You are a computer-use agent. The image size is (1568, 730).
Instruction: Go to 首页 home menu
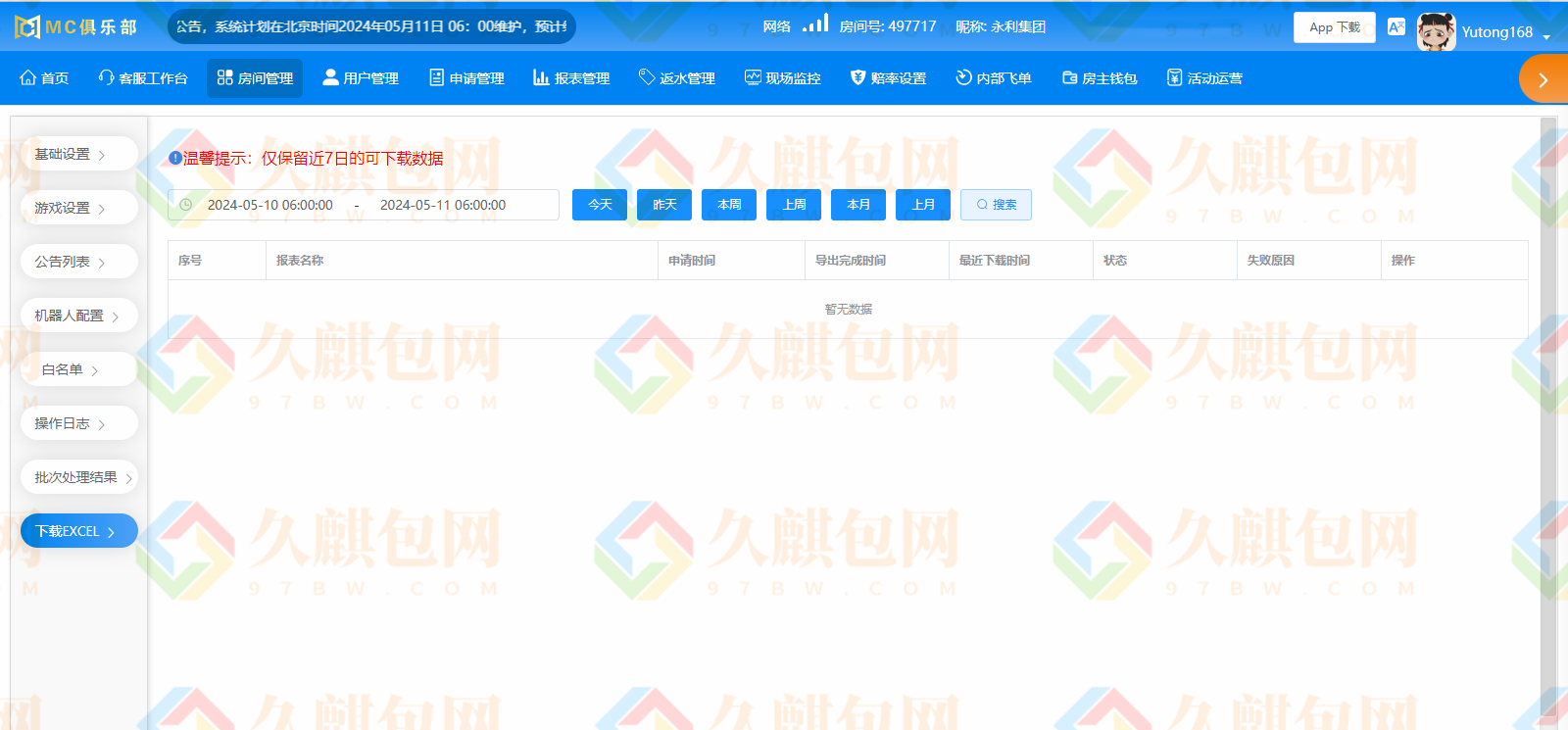pyautogui.click(x=44, y=78)
